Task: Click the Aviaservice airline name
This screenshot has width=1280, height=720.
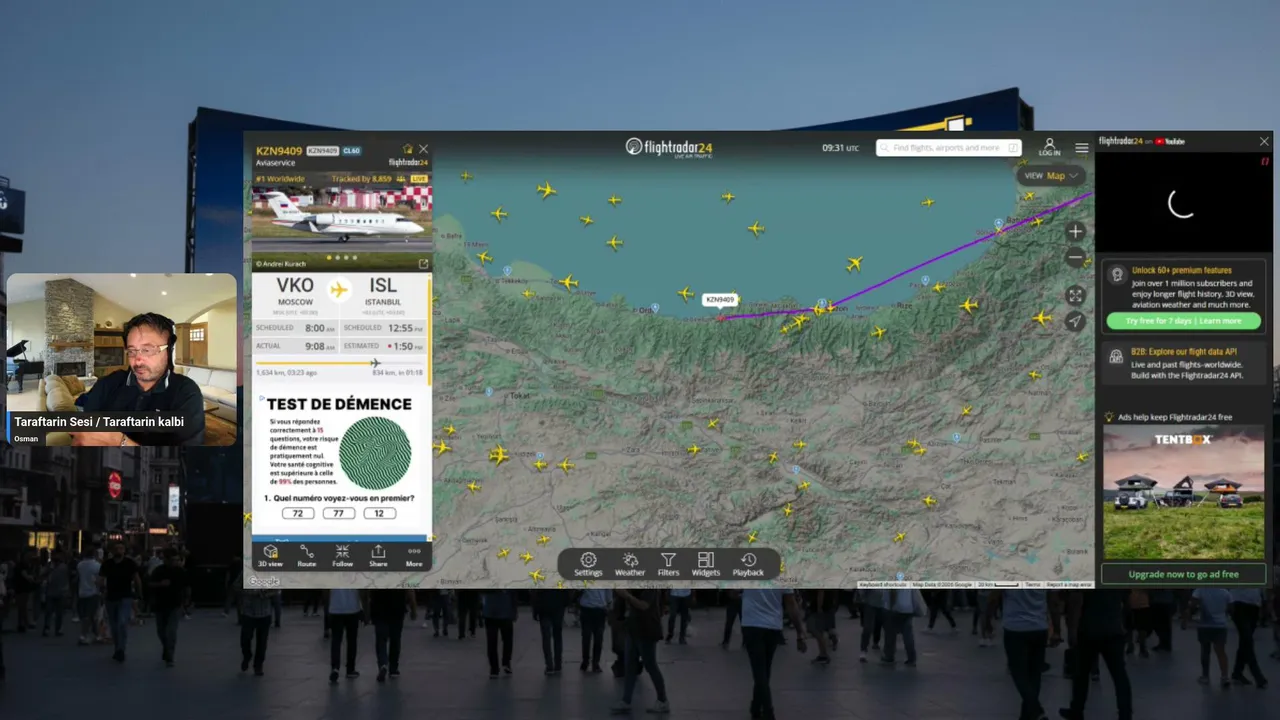Action: click(276, 162)
